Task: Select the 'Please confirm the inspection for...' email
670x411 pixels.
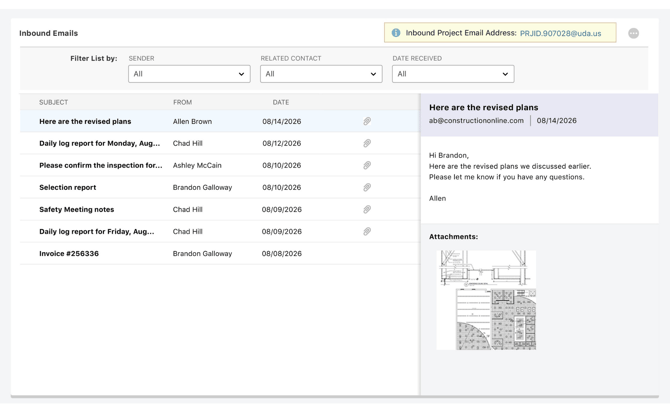Action: (x=220, y=165)
